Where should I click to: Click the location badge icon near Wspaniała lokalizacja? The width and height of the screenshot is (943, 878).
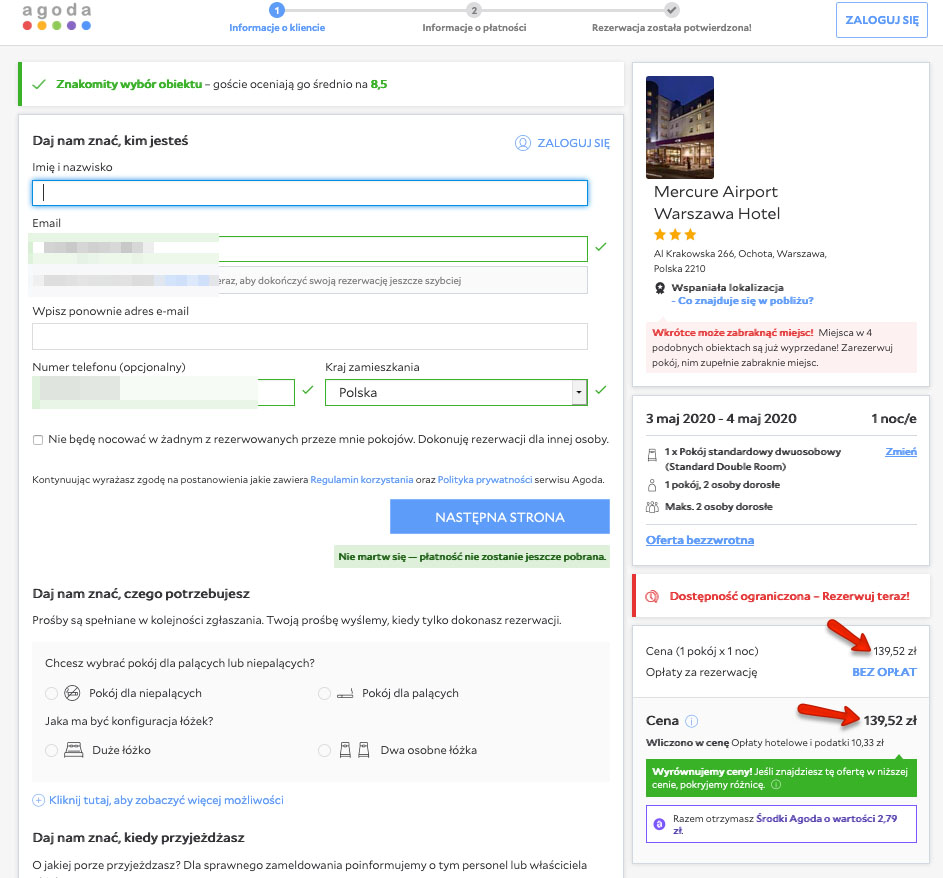(660, 287)
